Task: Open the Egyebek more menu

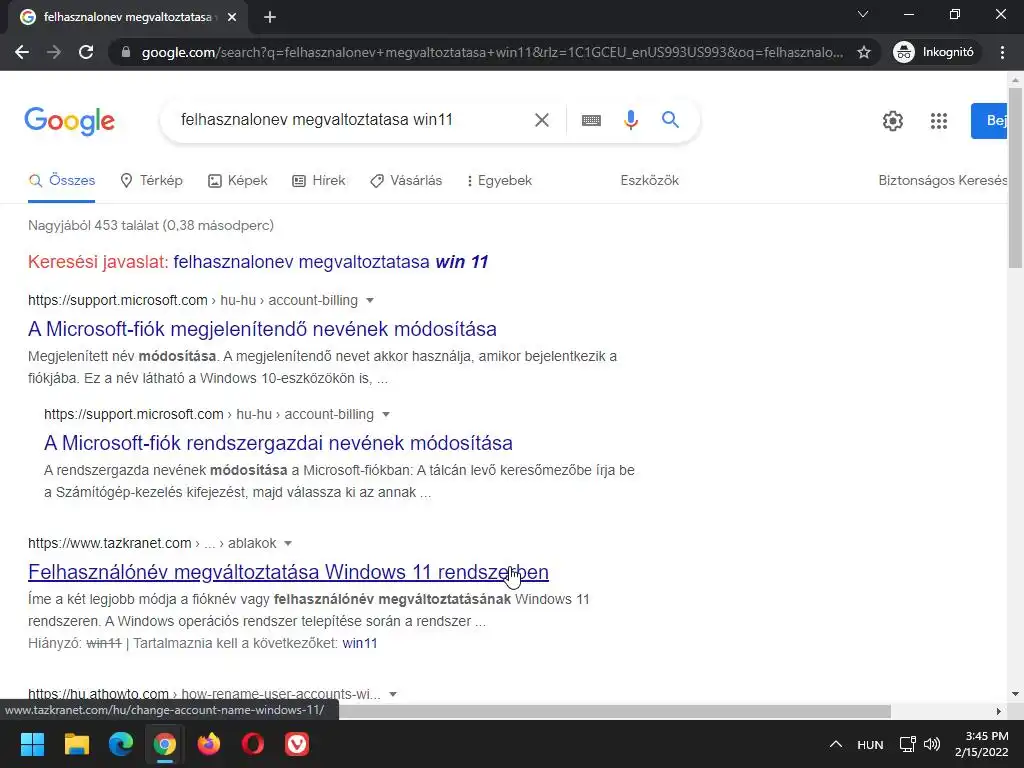Action: 500,181
